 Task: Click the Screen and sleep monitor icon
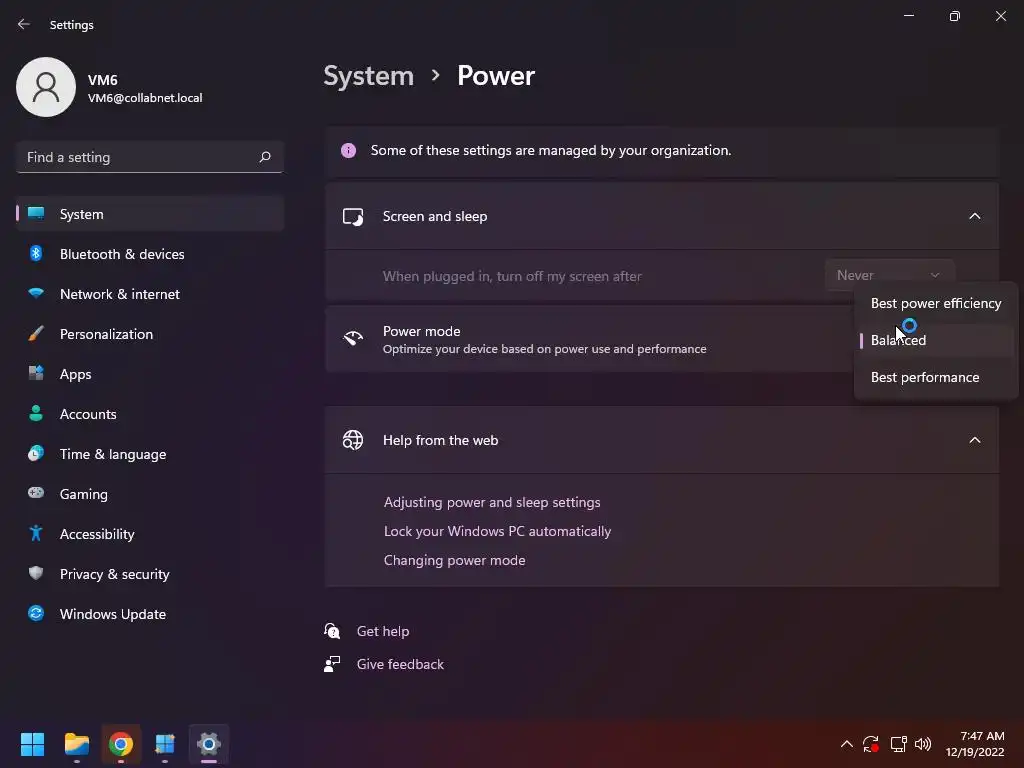[x=353, y=216]
